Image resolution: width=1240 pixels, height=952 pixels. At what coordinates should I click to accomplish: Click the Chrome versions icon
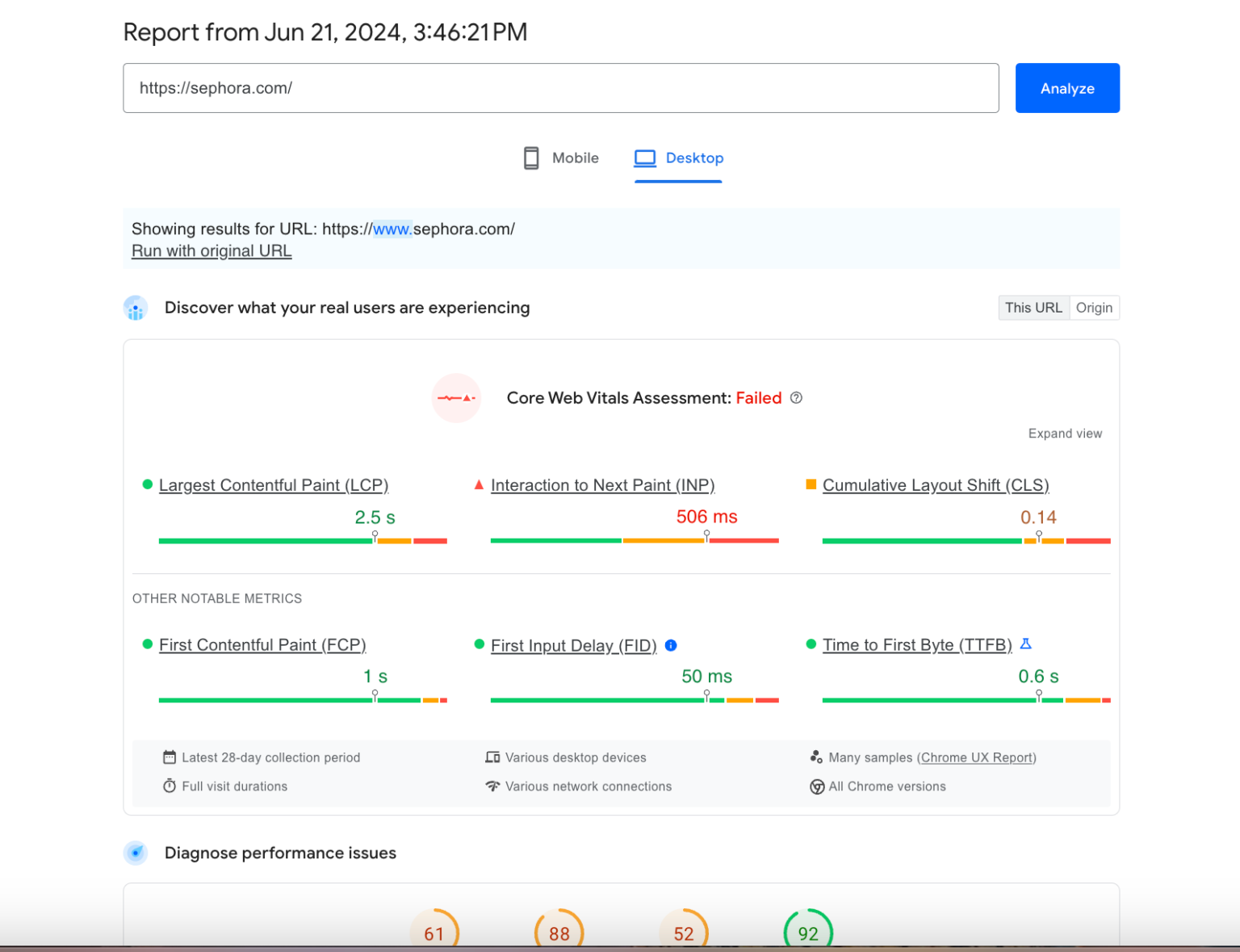pyautogui.click(x=816, y=786)
